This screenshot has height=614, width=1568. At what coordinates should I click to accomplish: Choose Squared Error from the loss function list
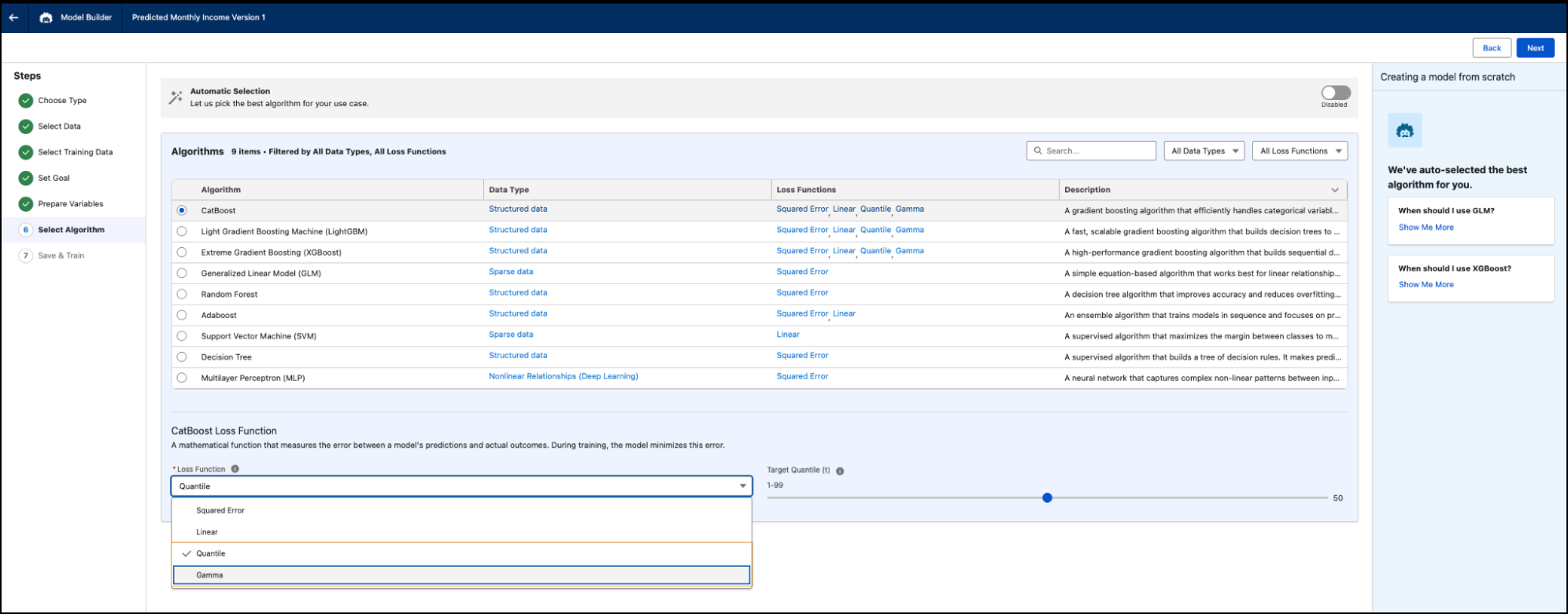pyautogui.click(x=461, y=510)
